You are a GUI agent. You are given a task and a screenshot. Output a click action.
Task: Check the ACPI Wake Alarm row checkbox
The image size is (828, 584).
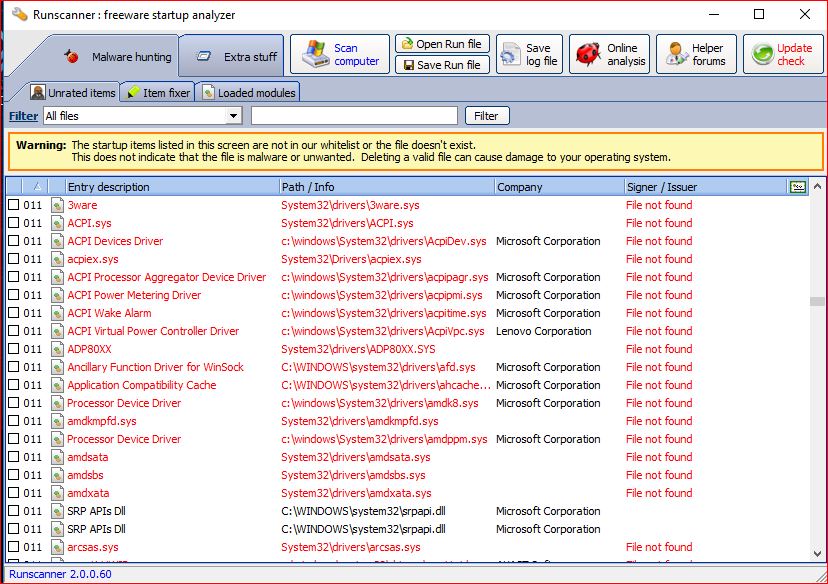(13, 313)
